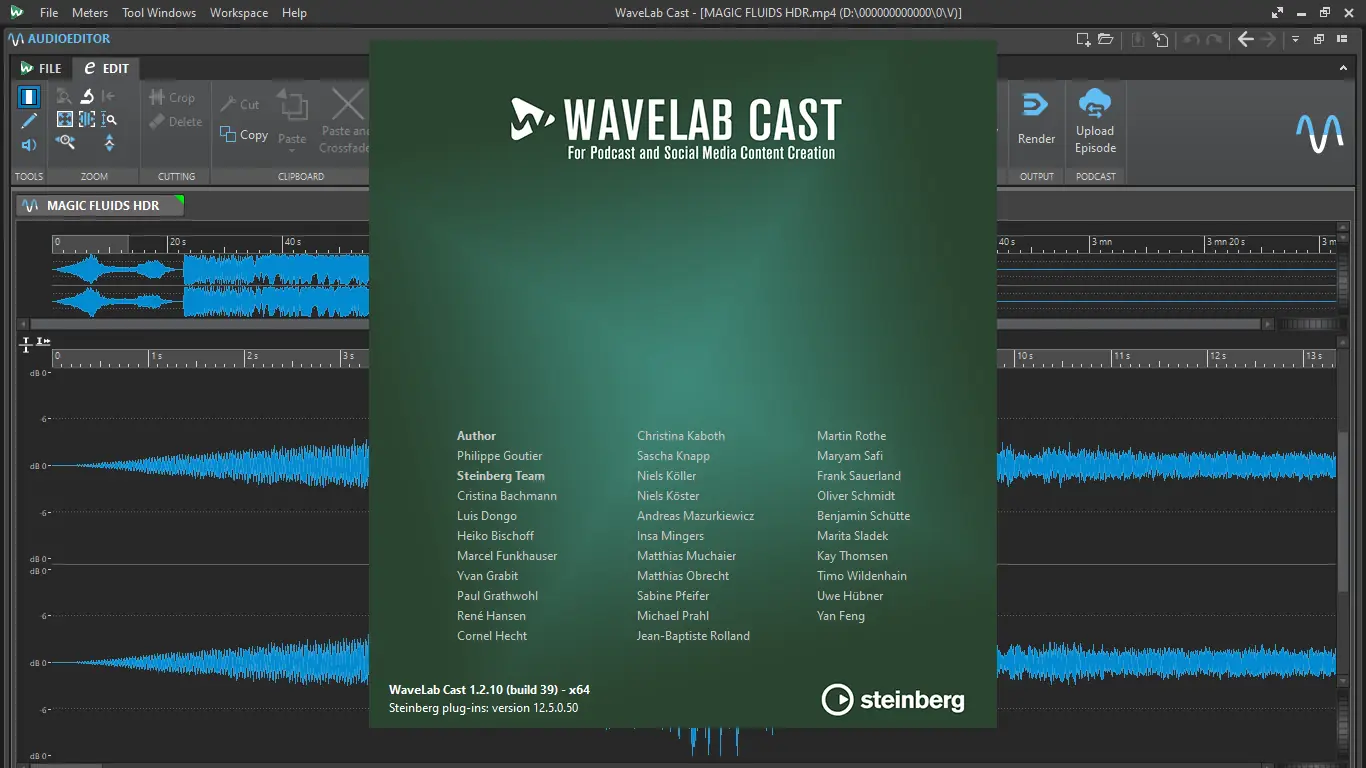Click the save-as pencil document icon
Screen dimensions: 1366x768
(1160, 40)
